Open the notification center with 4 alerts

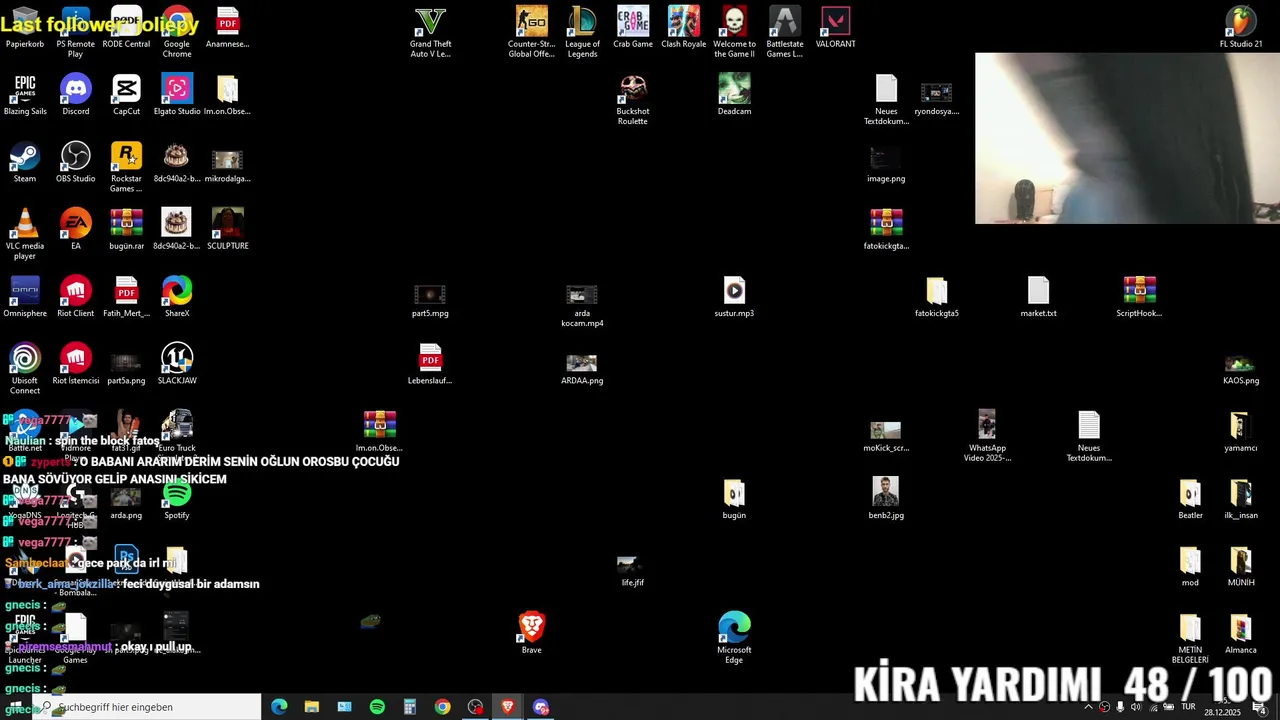pyautogui.click(x=1260, y=708)
